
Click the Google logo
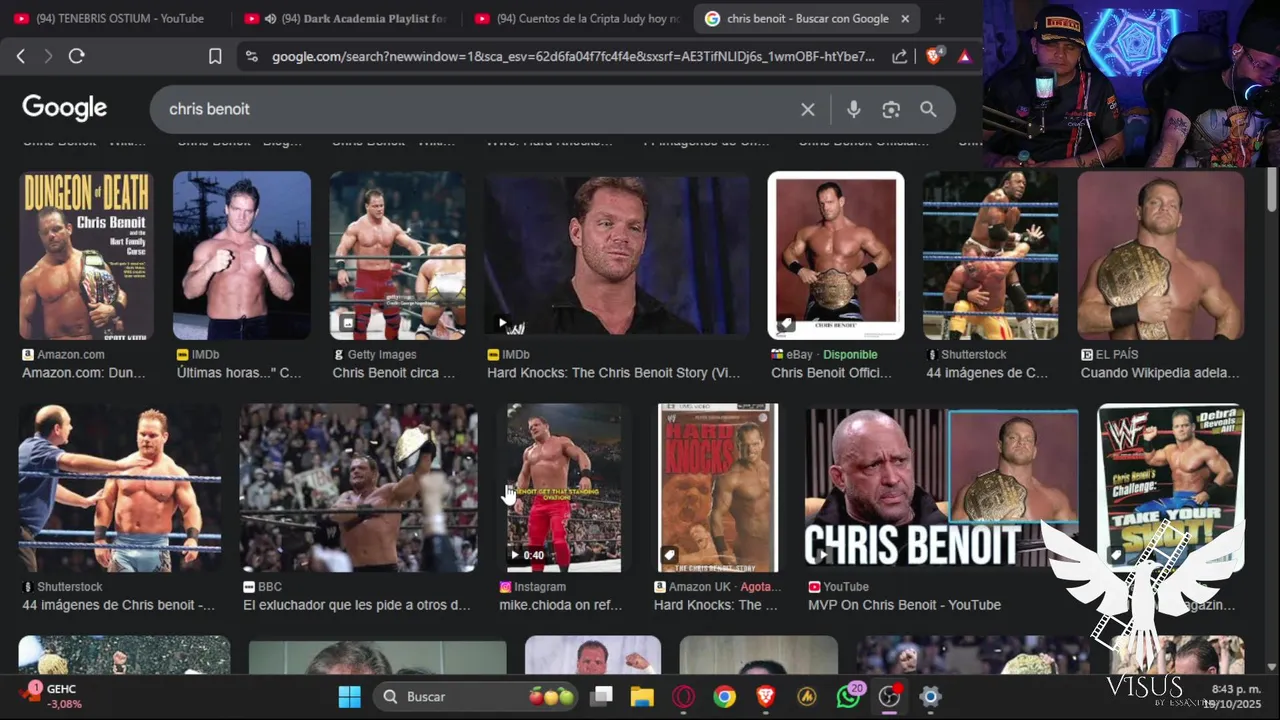(65, 108)
